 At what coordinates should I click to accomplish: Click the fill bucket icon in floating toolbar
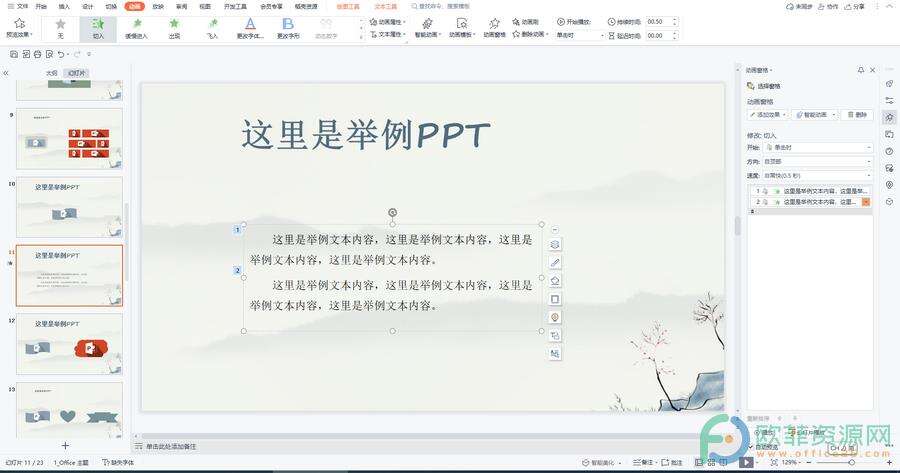pyautogui.click(x=554, y=281)
